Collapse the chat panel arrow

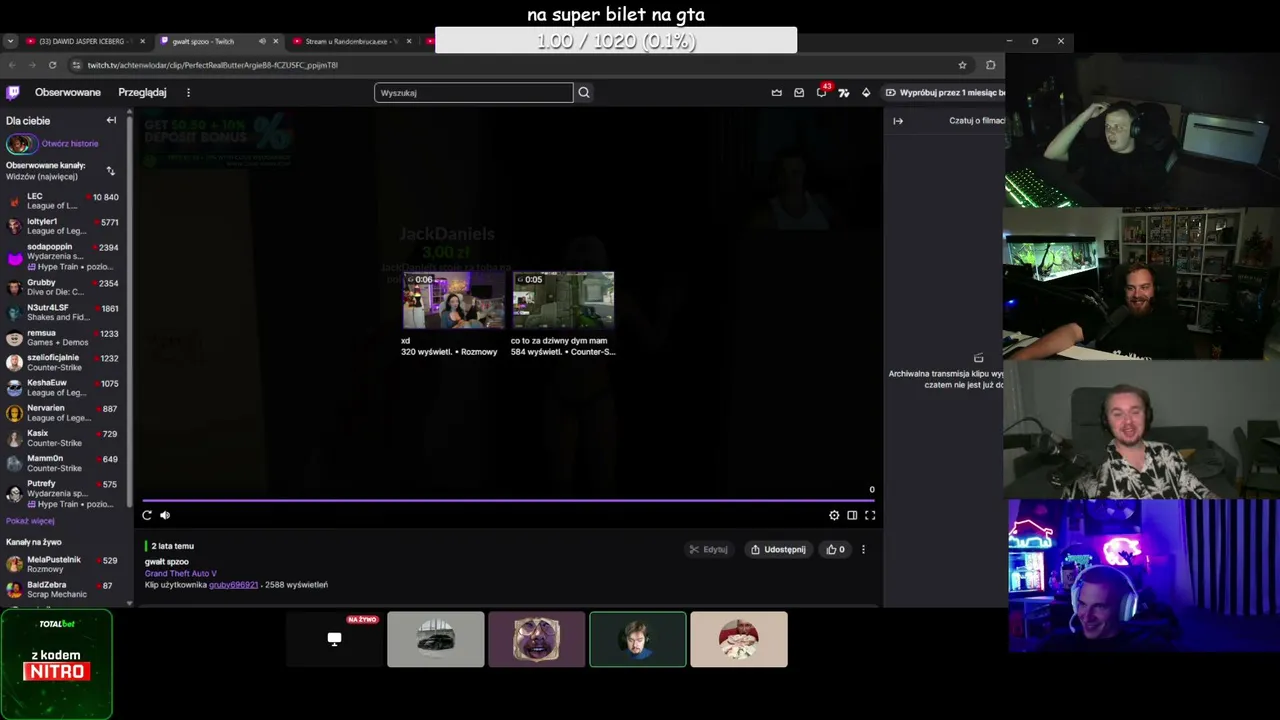pos(898,121)
